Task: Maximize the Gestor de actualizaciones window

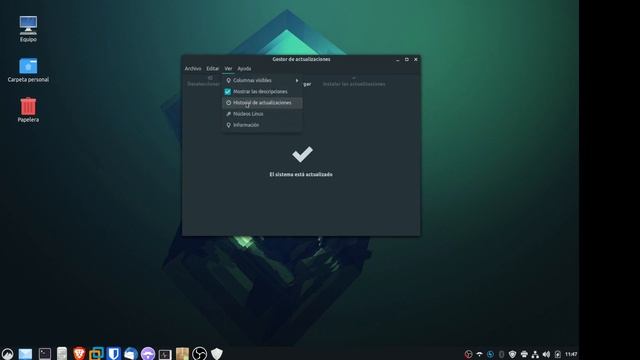Action: [407, 60]
